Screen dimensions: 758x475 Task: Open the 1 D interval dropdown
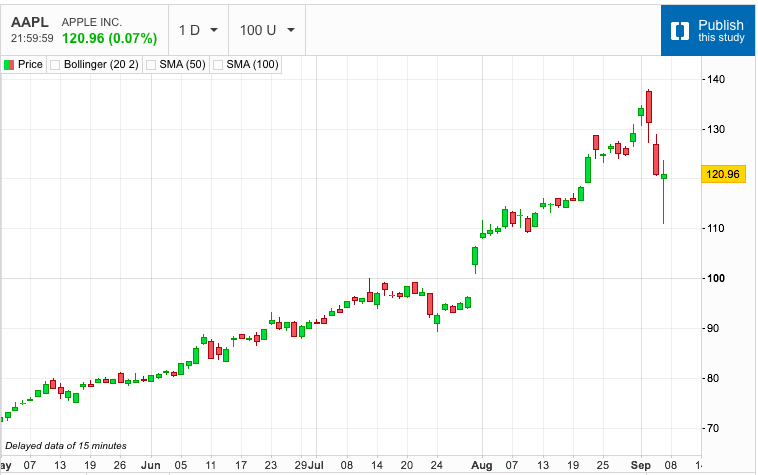(198, 30)
